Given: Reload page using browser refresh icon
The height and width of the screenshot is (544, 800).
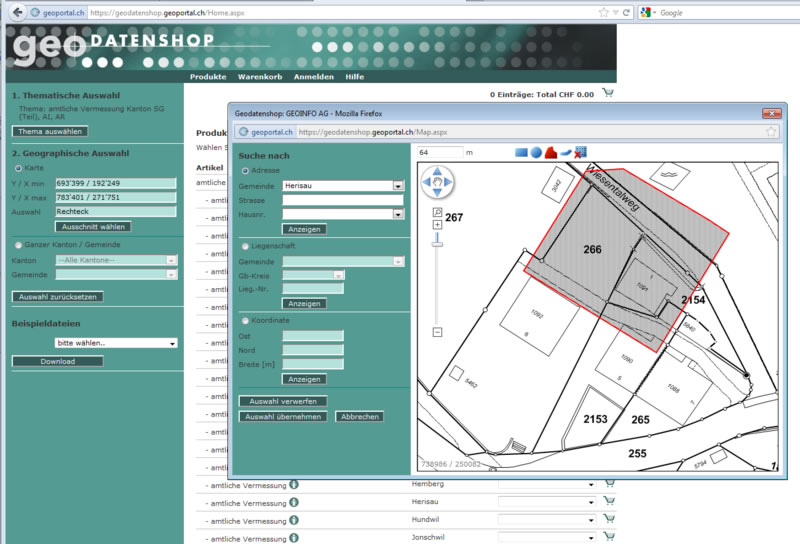Looking at the screenshot, I should point(626,12).
